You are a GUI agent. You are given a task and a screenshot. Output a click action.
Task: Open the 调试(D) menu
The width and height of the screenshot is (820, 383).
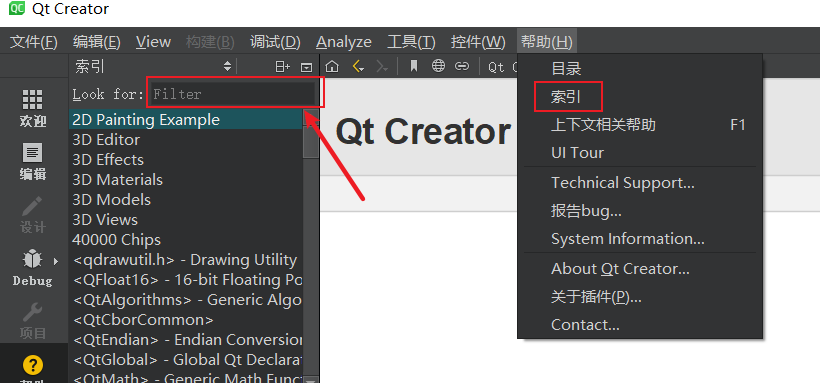coord(275,42)
